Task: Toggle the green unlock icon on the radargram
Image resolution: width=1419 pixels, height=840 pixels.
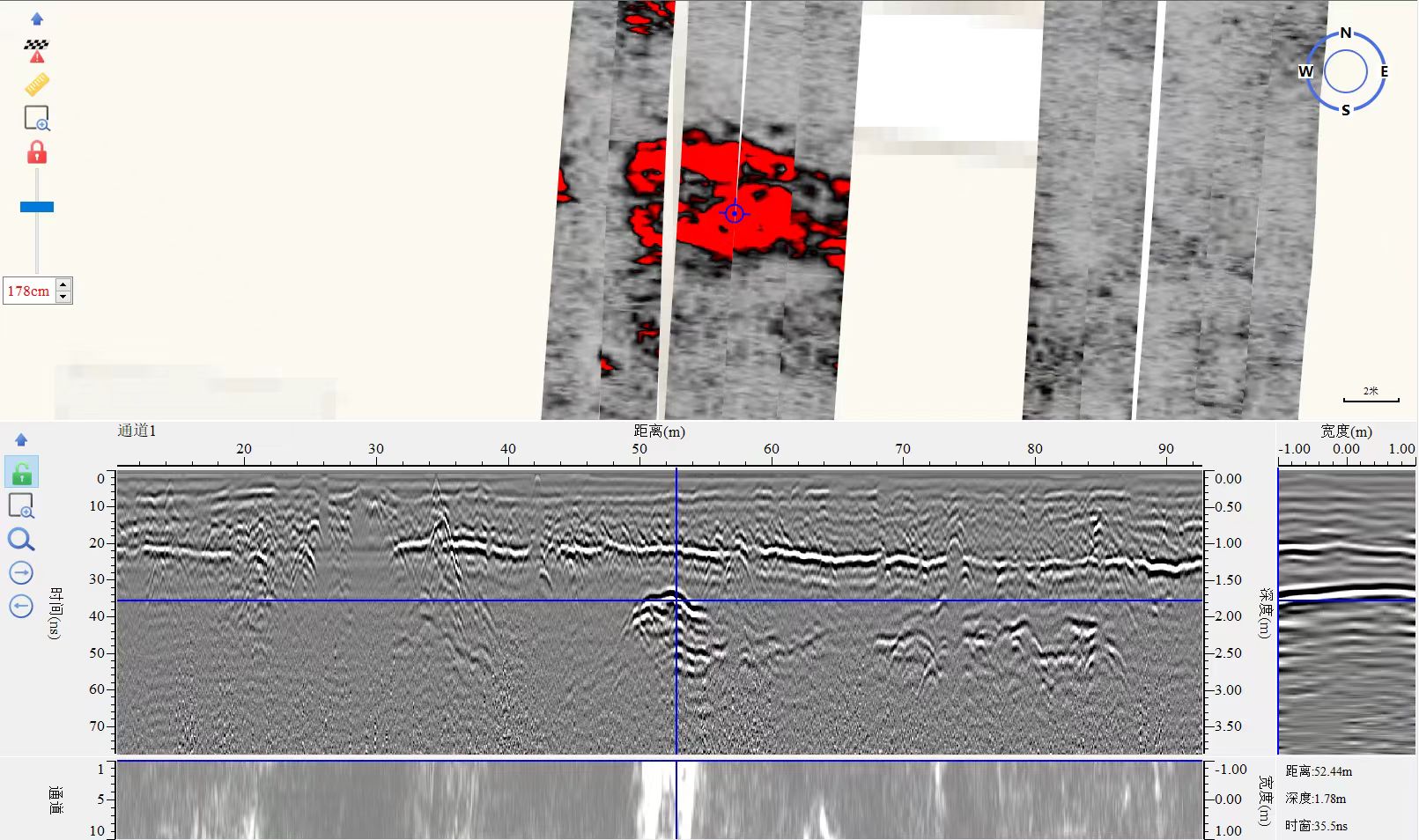Action: tap(21, 473)
